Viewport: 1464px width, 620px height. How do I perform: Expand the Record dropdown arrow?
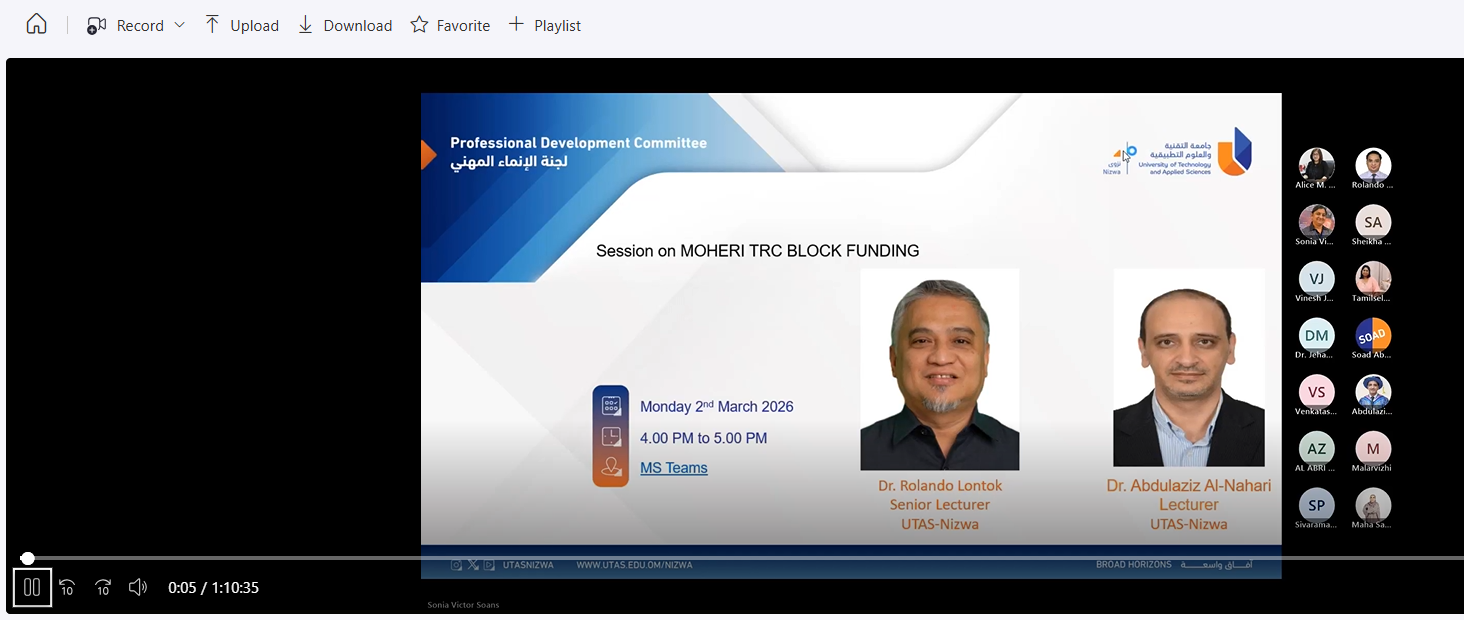(x=180, y=25)
